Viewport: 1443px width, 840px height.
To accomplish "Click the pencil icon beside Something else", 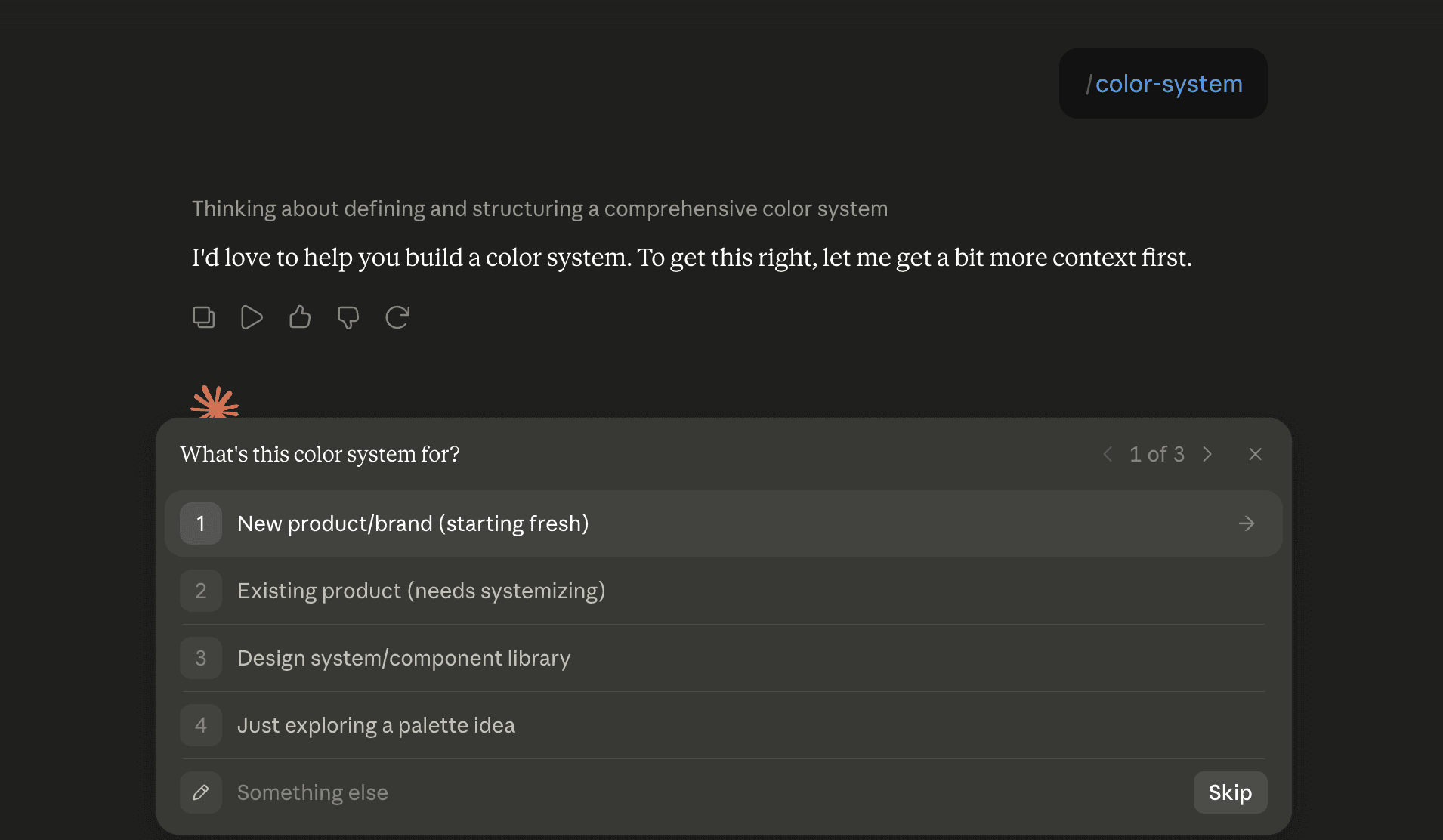I will pyautogui.click(x=201, y=792).
